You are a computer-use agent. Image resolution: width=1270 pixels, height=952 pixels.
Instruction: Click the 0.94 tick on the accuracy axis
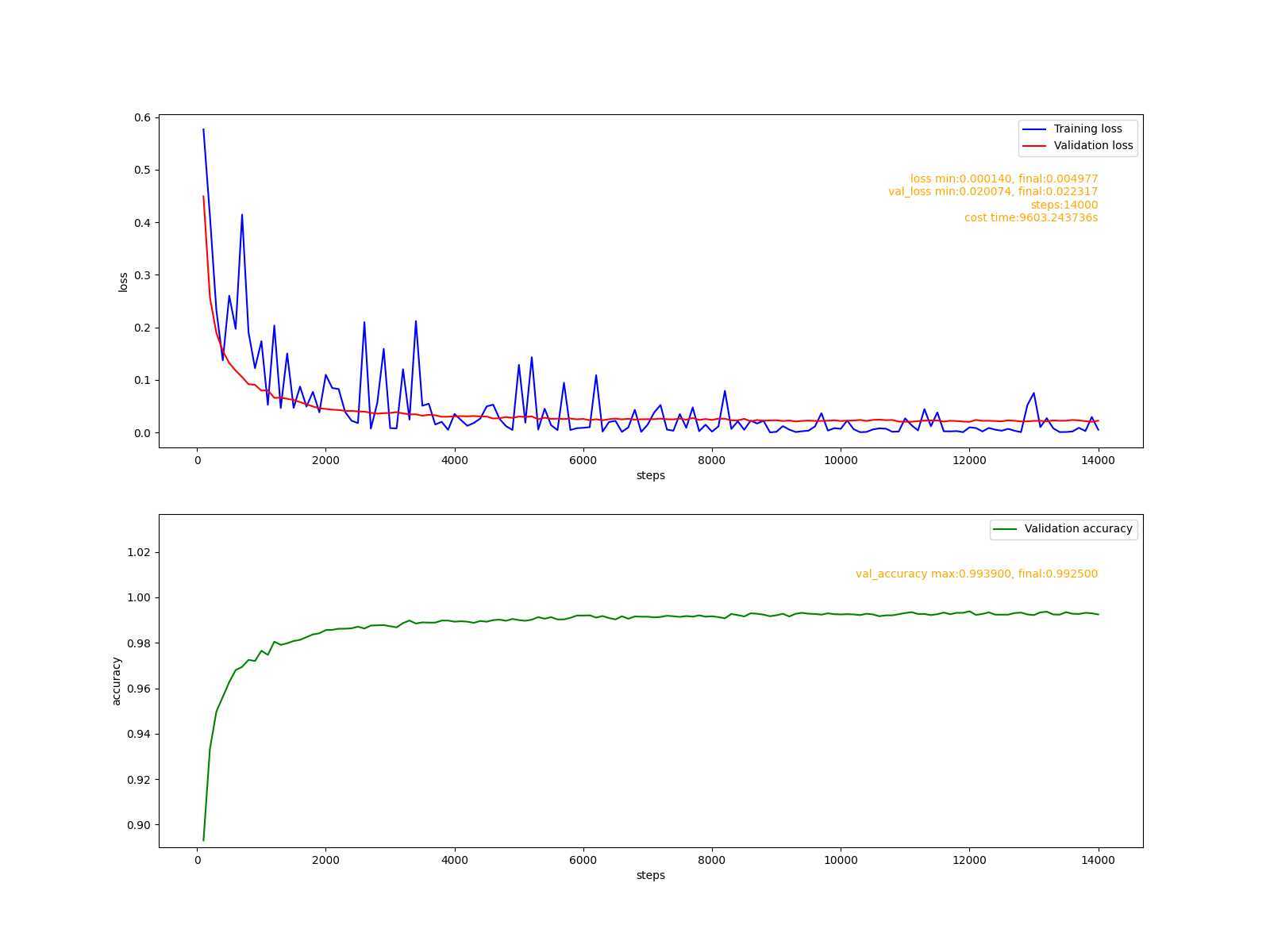pos(139,734)
